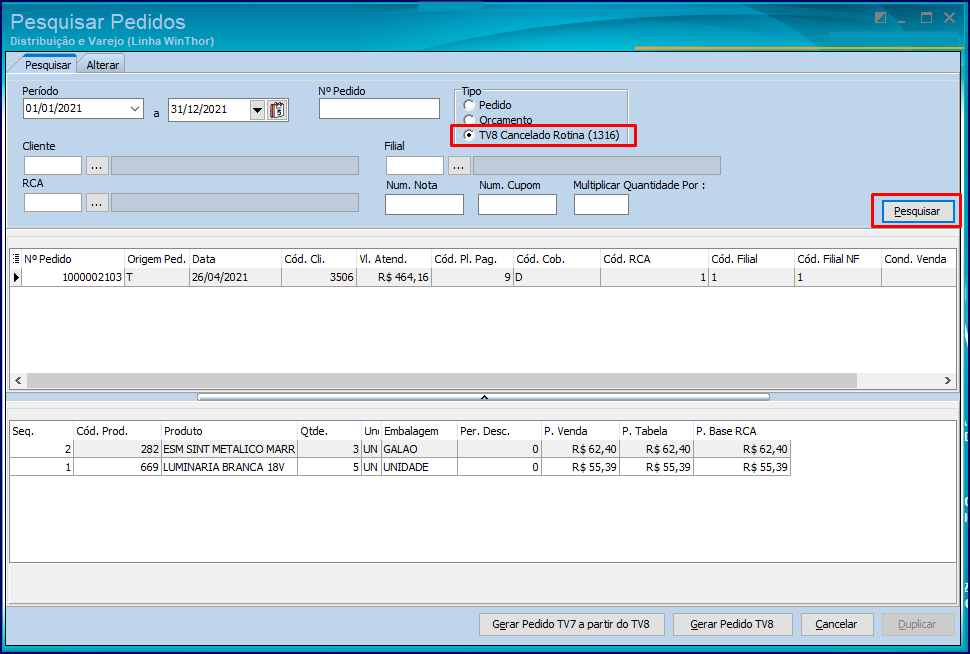Click the Produto column header
970x654 pixels.
(229, 431)
